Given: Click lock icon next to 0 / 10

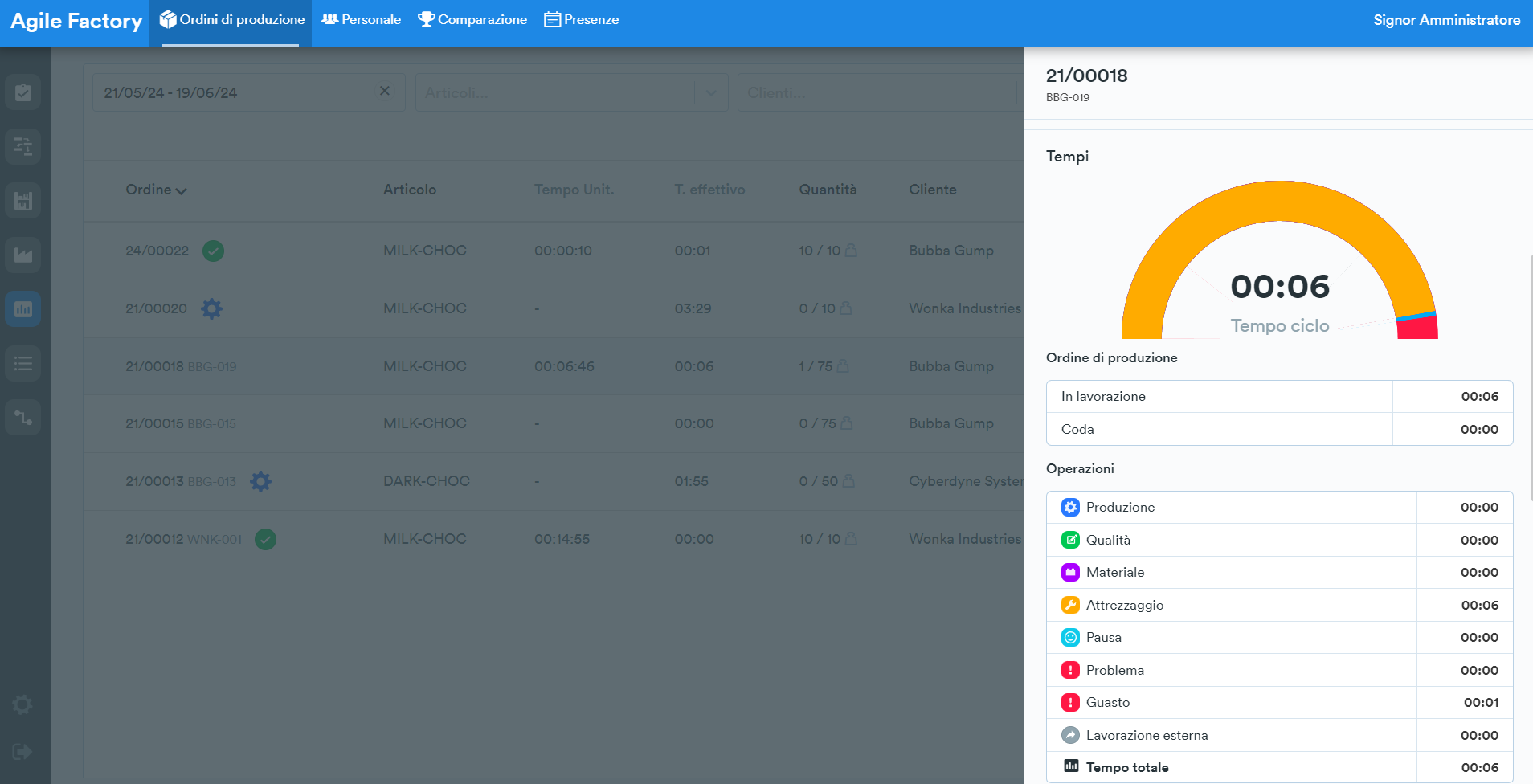Looking at the screenshot, I should pos(846,308).
